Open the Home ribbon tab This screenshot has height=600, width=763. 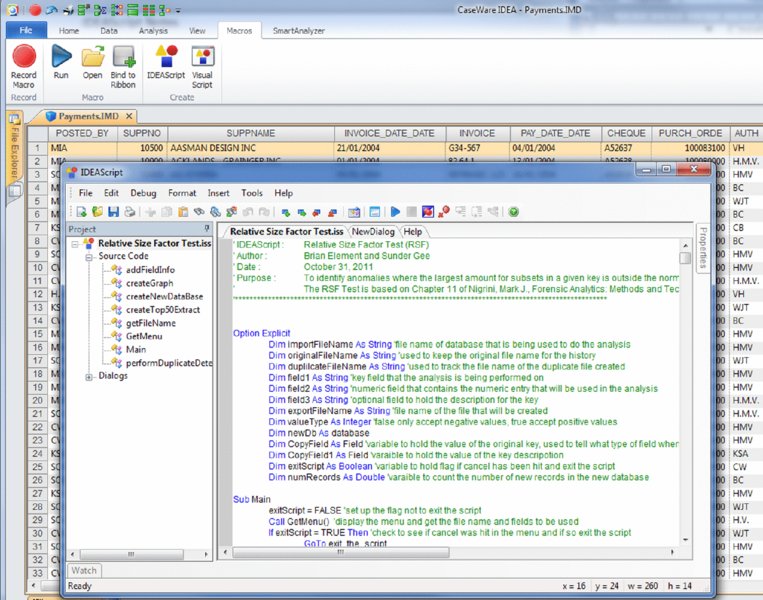point(69,31)
